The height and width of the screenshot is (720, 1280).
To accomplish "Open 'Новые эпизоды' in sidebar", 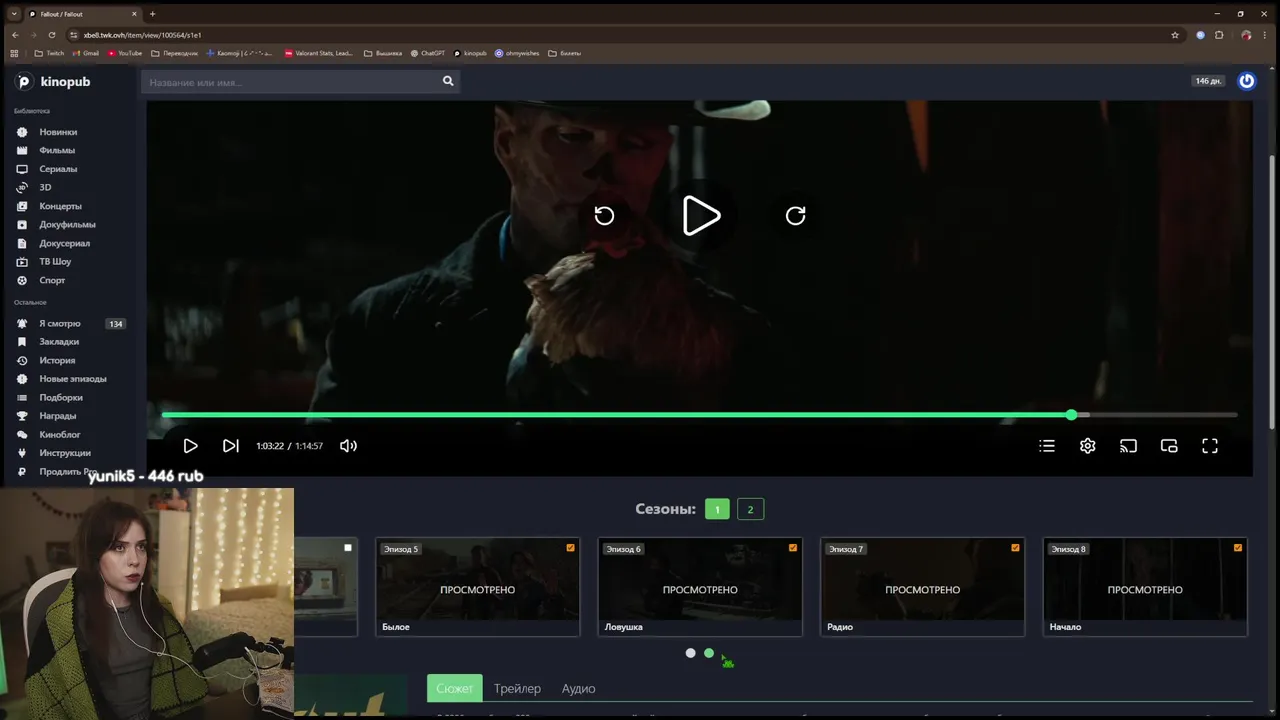I will coord(72,379).
